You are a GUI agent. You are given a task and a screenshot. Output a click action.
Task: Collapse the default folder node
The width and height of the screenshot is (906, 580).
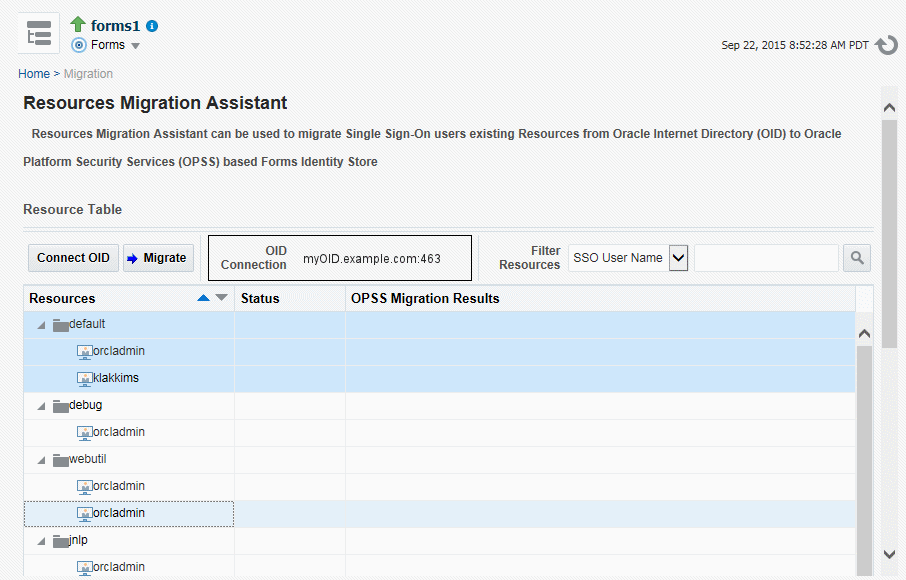pyautogui.click(x=42, y=325)
